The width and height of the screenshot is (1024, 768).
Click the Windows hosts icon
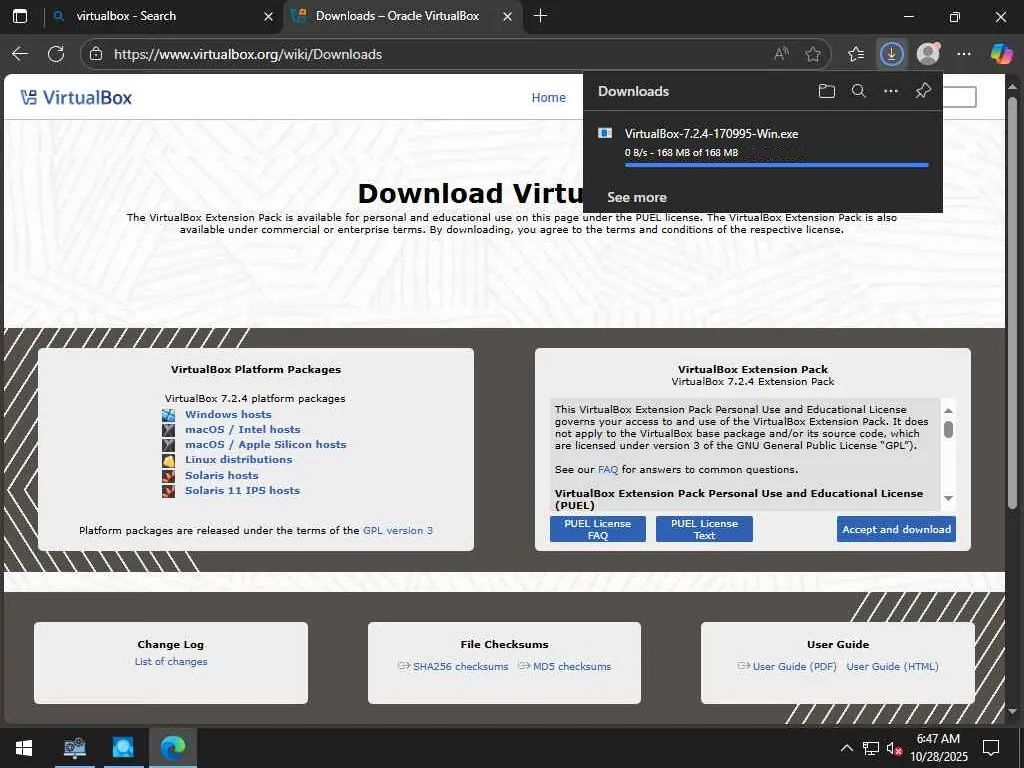tap(168, 415)
